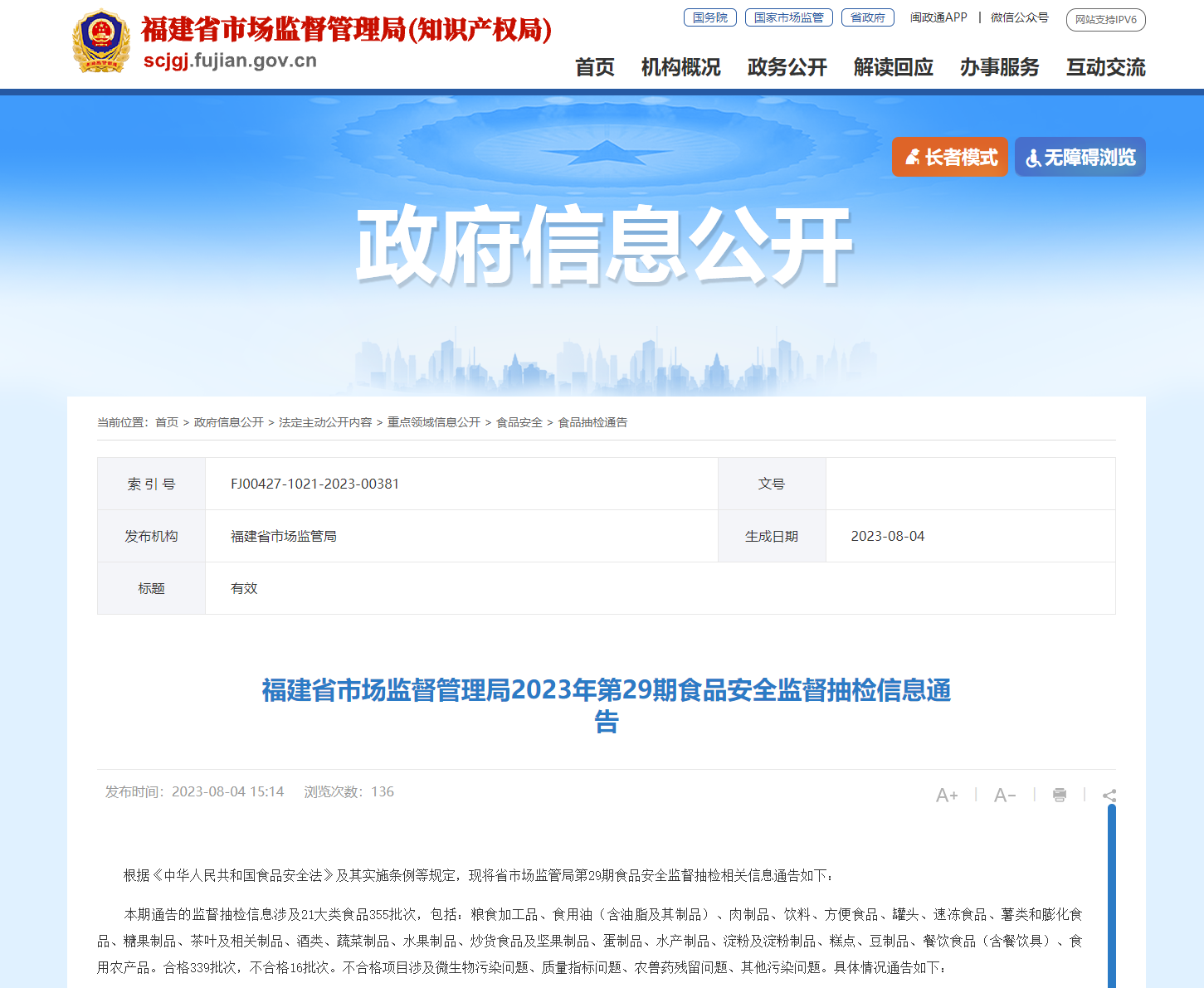Click the national emblem logo of the bureau
Viewport: 1204px width, 988px height.
[x=101, y=39]
